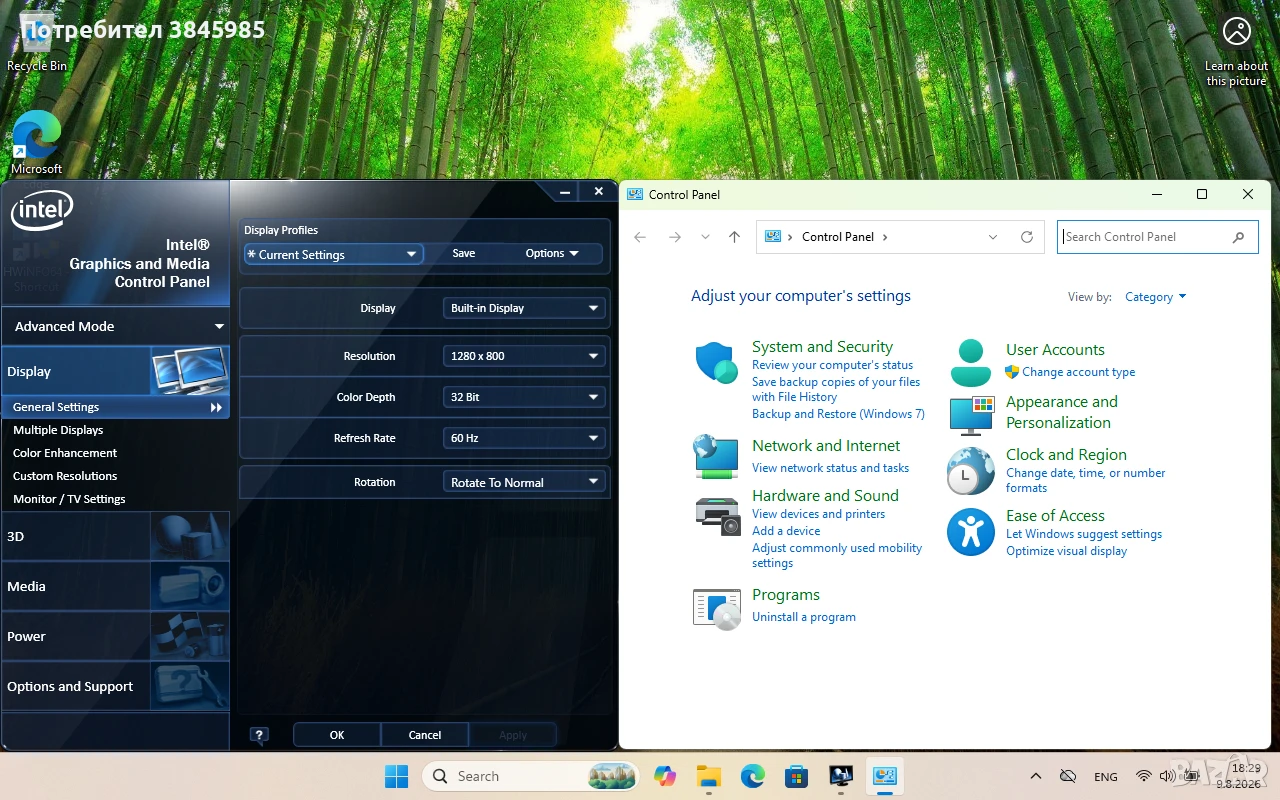The width and height of the screenshot is (1280, 800).
Task: Open the Display Built-in Display dropdown
Action: pos(524,308)
